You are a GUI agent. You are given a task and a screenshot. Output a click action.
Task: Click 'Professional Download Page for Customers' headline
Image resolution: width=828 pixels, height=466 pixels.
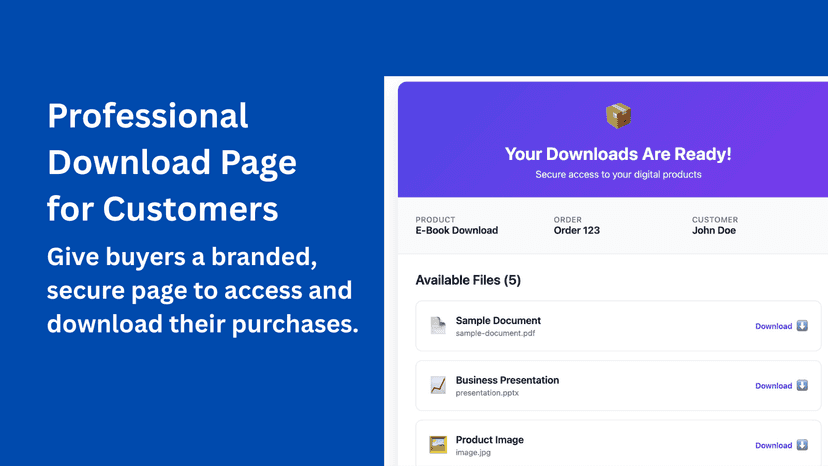point(172,162)
